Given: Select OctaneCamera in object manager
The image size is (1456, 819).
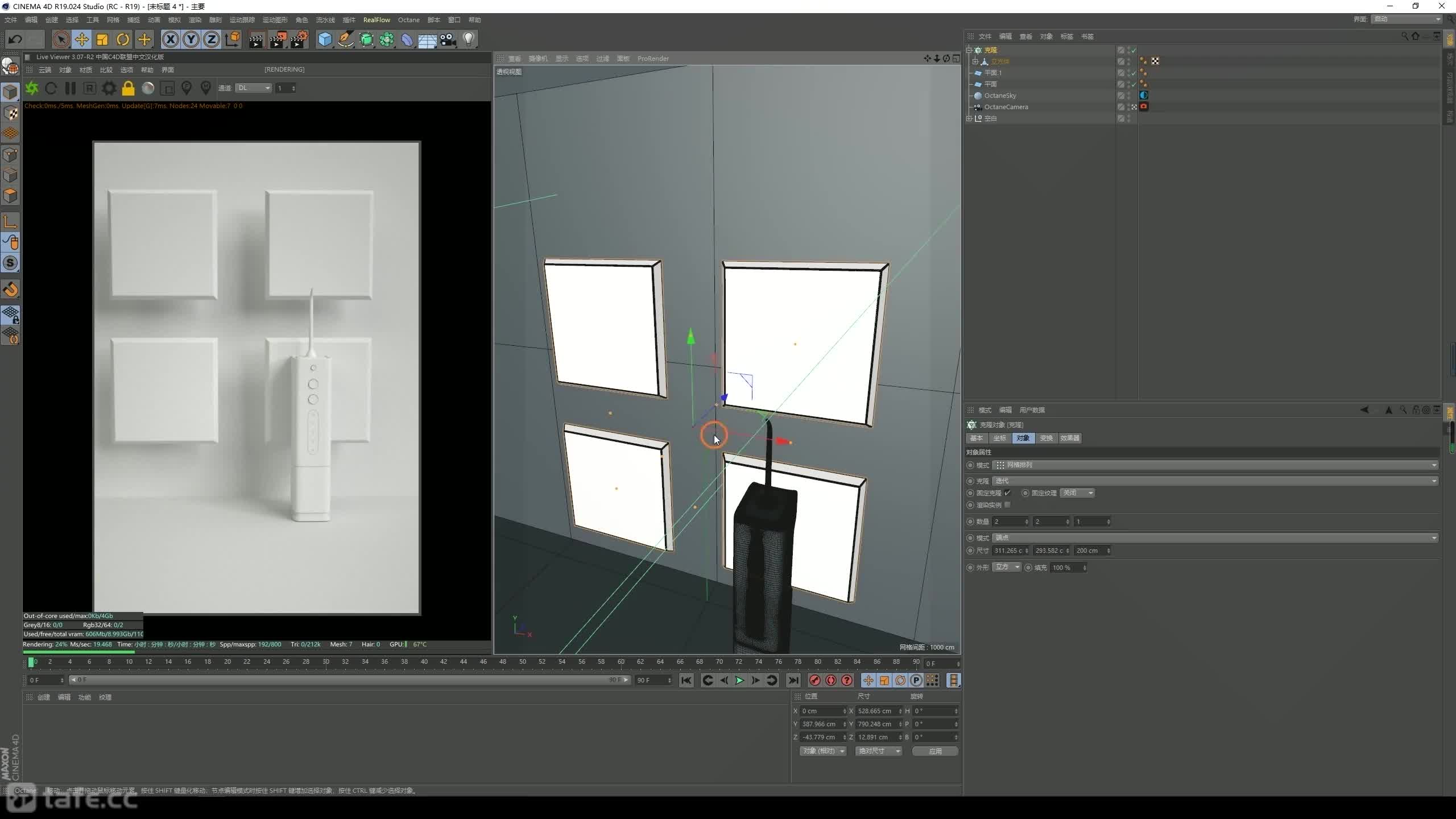Looking at the screenshot, I should [1006, 107].
